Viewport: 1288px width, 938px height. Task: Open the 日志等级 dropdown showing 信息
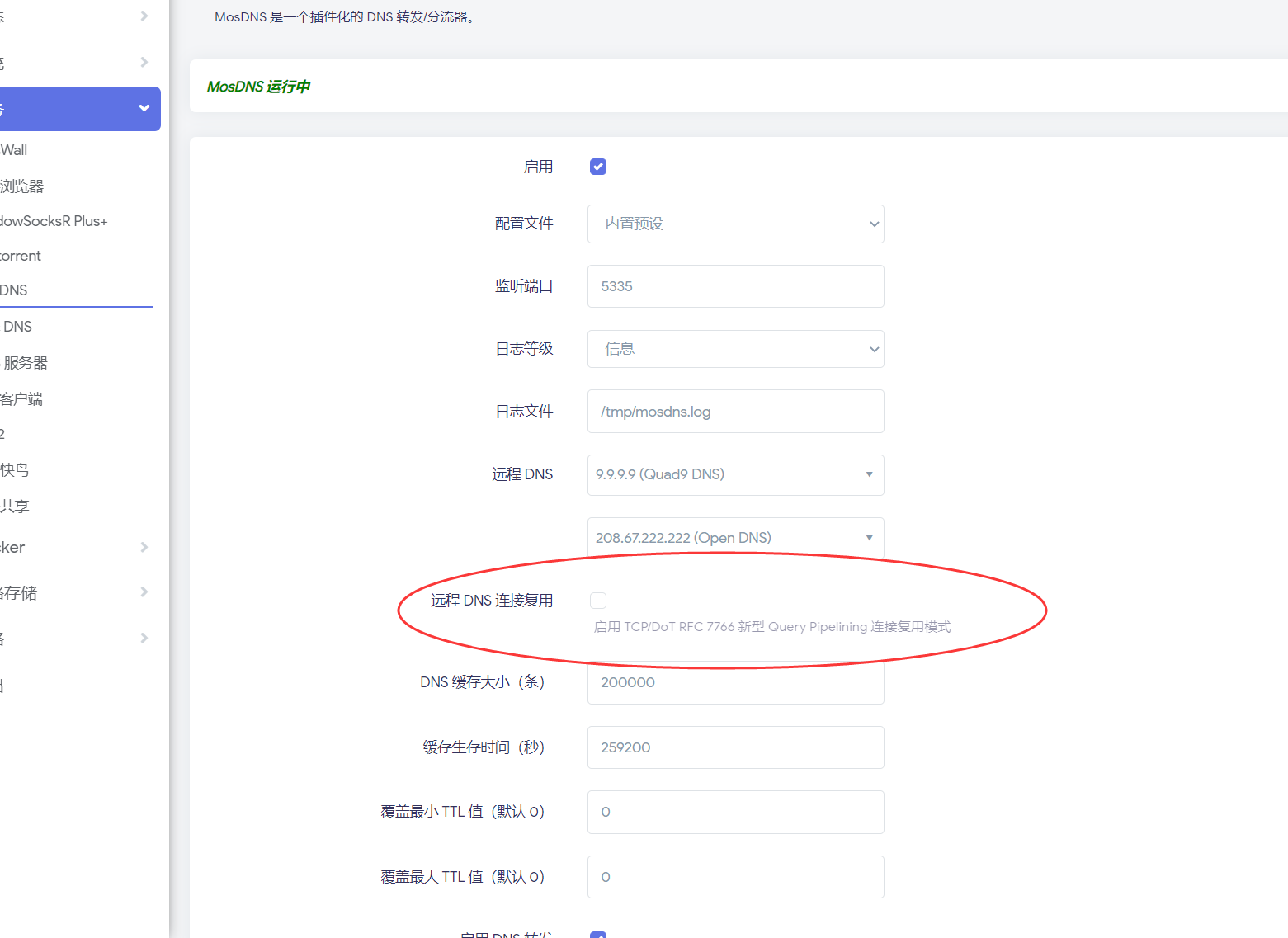735,349
